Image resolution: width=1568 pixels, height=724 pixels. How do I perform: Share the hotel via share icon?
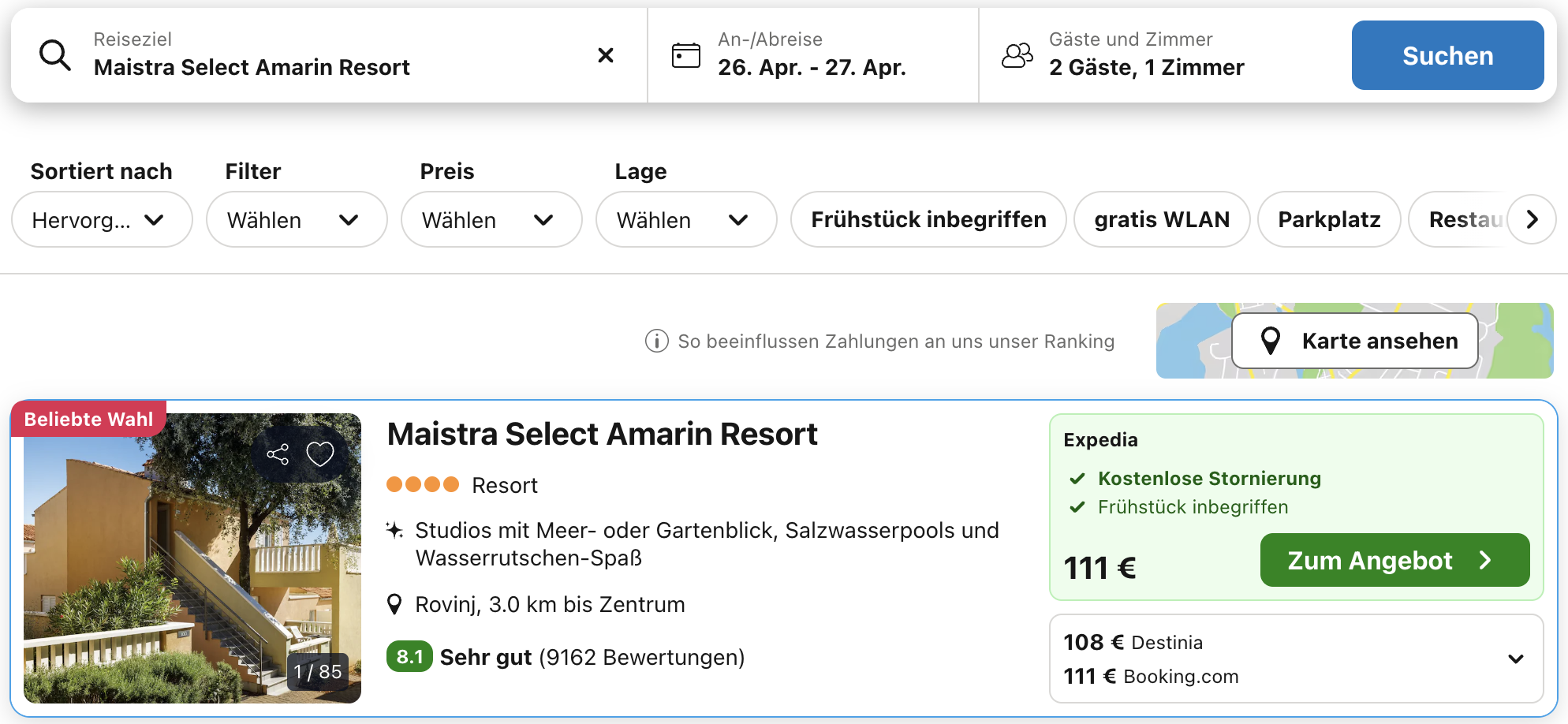click(278, 454)
